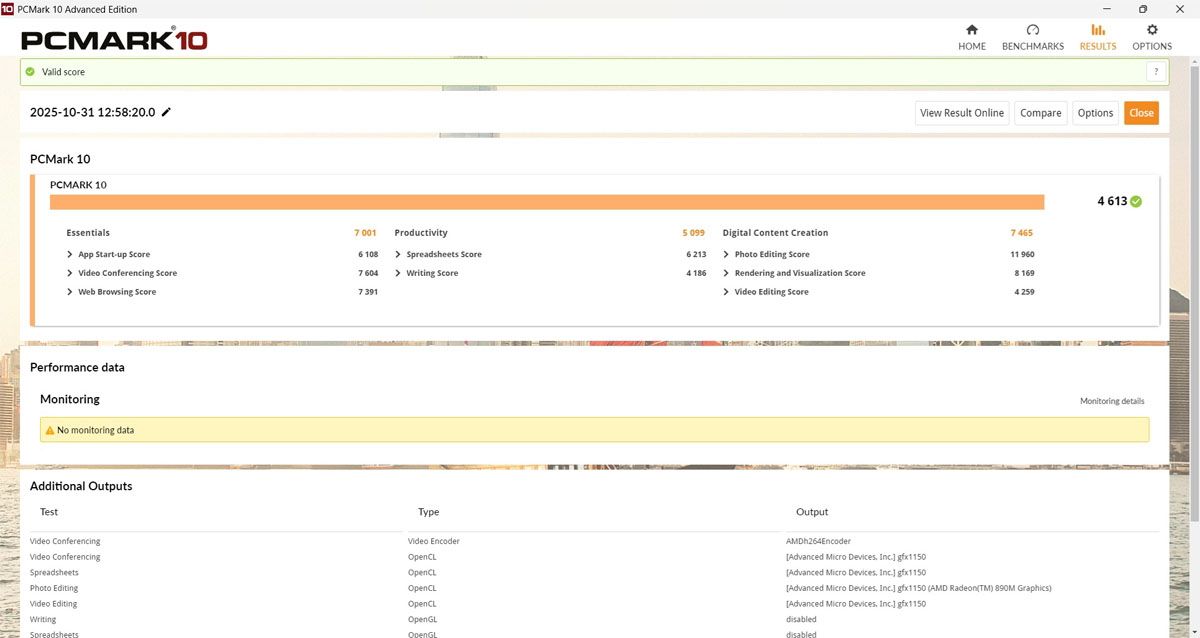The height and width of the screenshot is (638, 1200).
Task: Click the PCMark 10 logo
Action: (114, 40)
